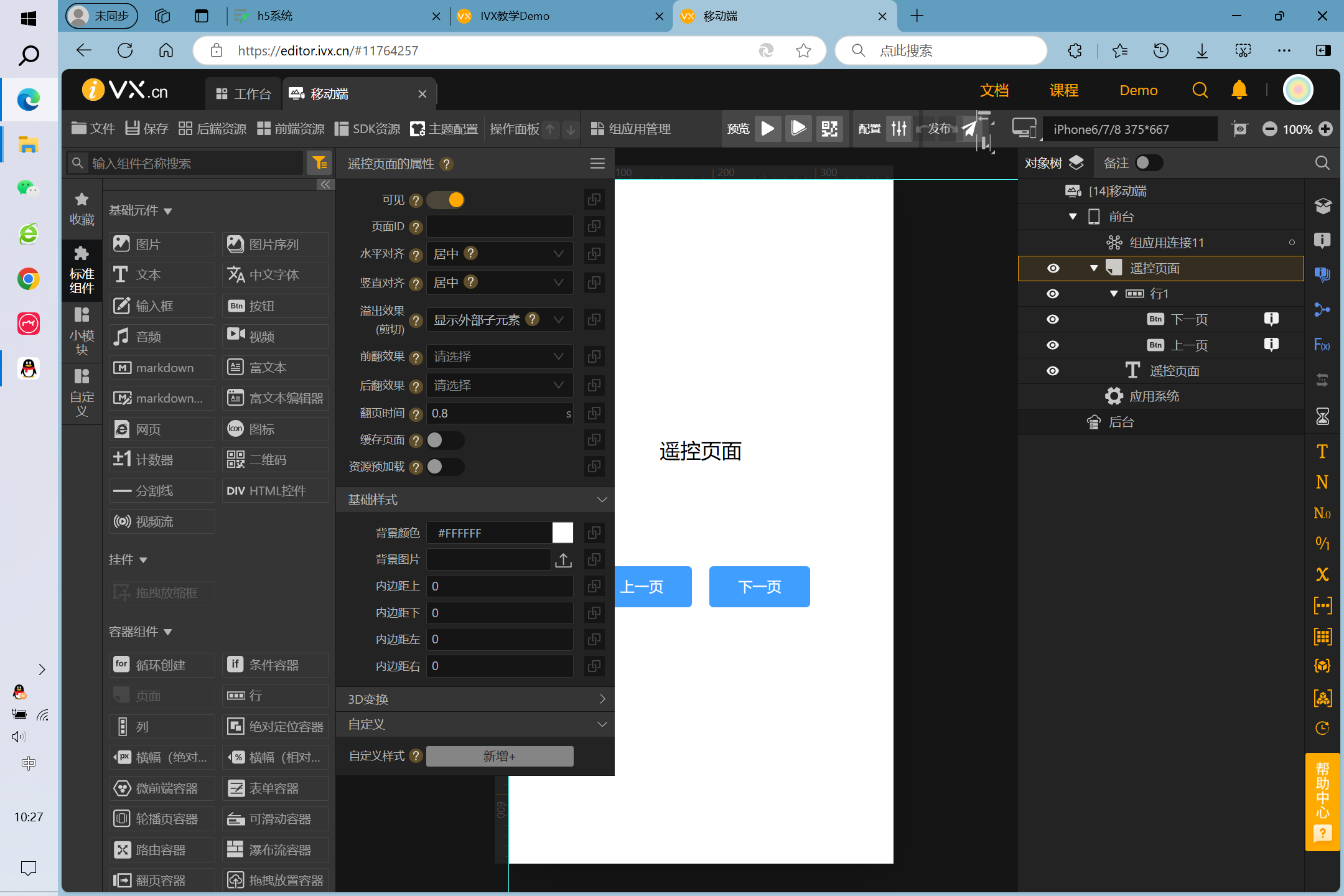Click the 下一页 button on canvas
Viewport: 1344px width, 896px height.
(x=760, y=587)
